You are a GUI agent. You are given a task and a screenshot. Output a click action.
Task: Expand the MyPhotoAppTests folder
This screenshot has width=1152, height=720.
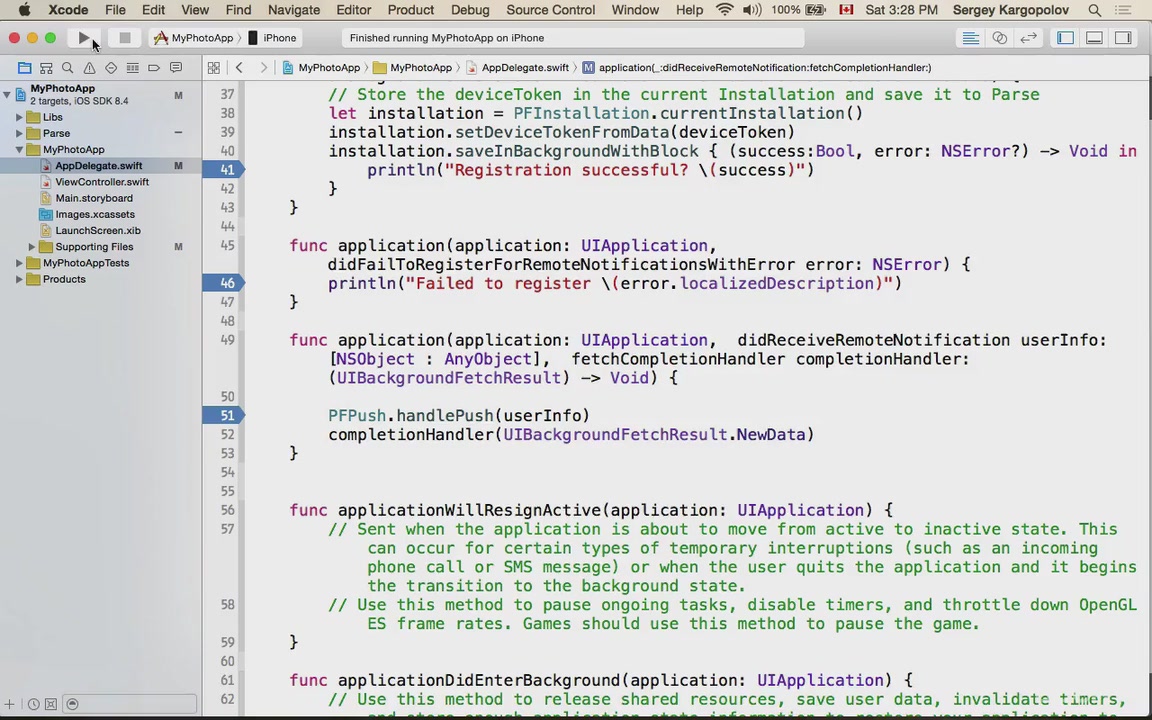coord(19,263)
